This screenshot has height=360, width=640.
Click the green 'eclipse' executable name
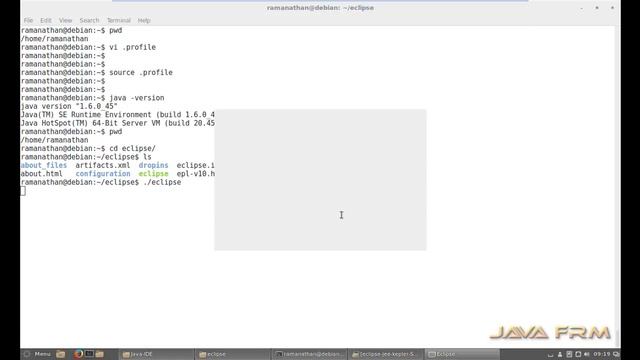[x=153, y=174]
